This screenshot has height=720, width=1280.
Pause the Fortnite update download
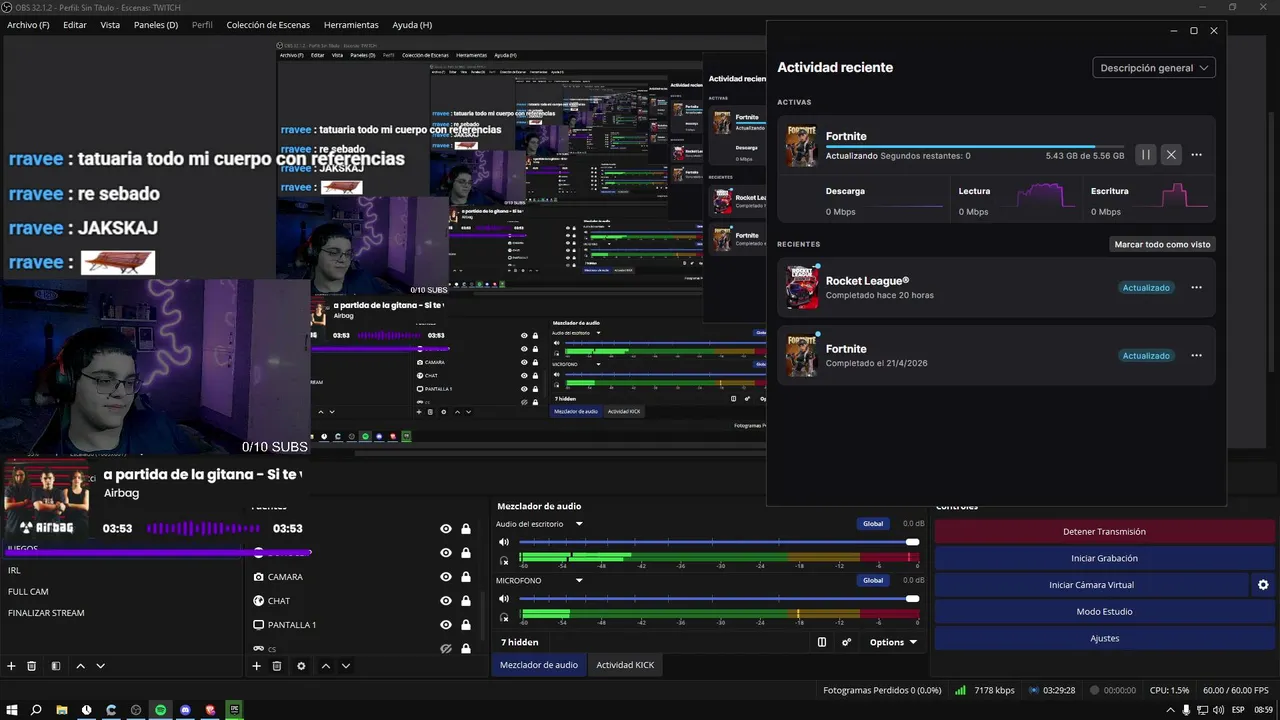click(1146, 155)
